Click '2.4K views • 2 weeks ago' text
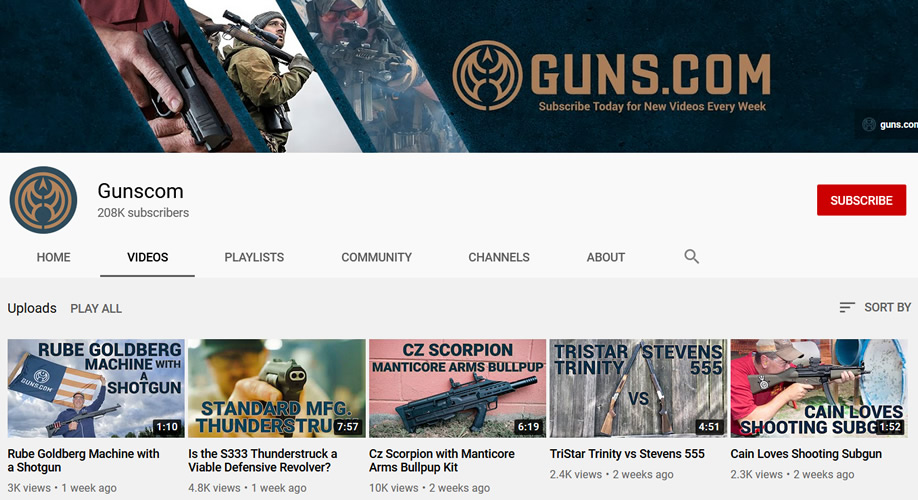 [611, 474]
